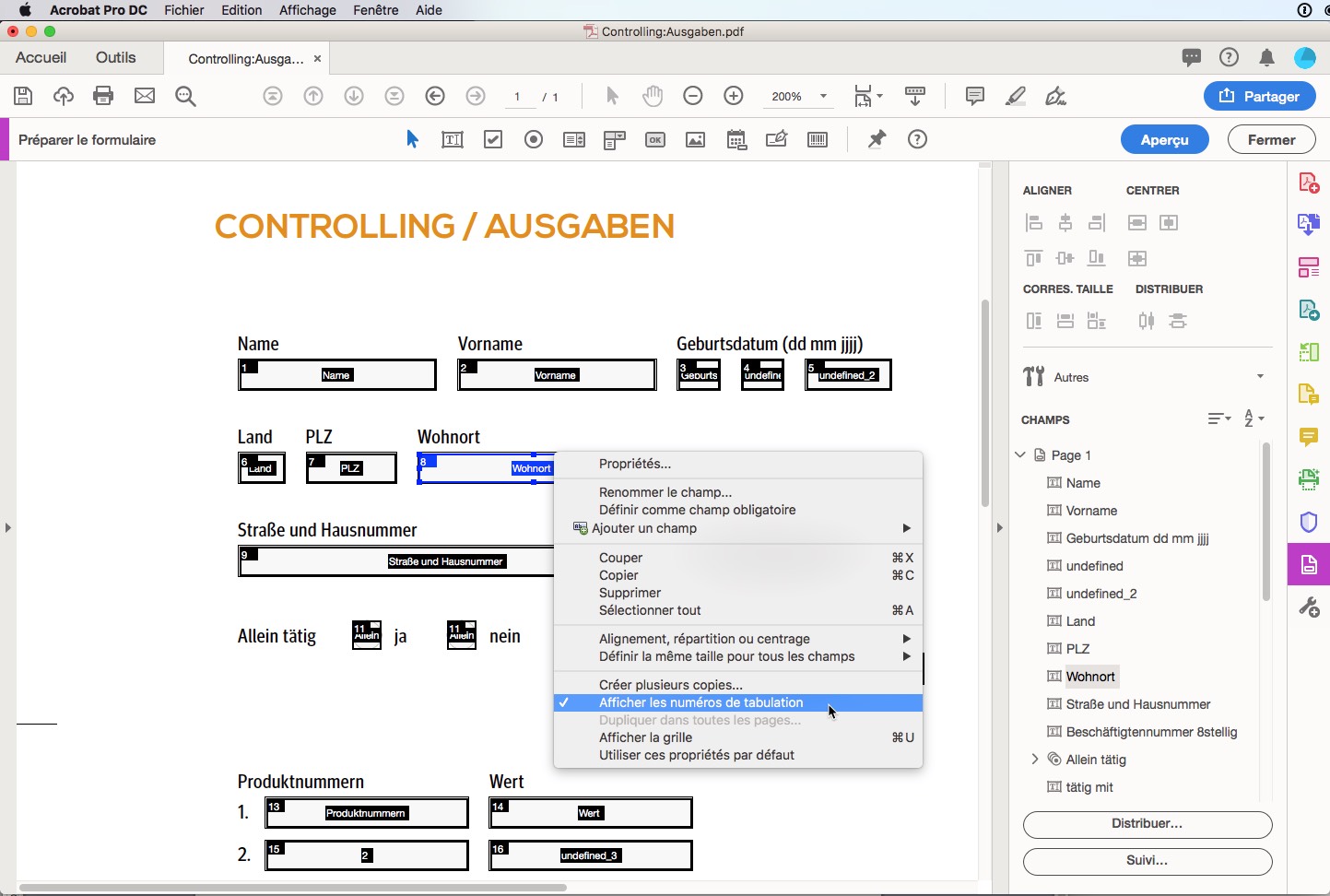Click the upload to cloud icon
This screenshot has height=896, width=1330.
click(64, 96)
